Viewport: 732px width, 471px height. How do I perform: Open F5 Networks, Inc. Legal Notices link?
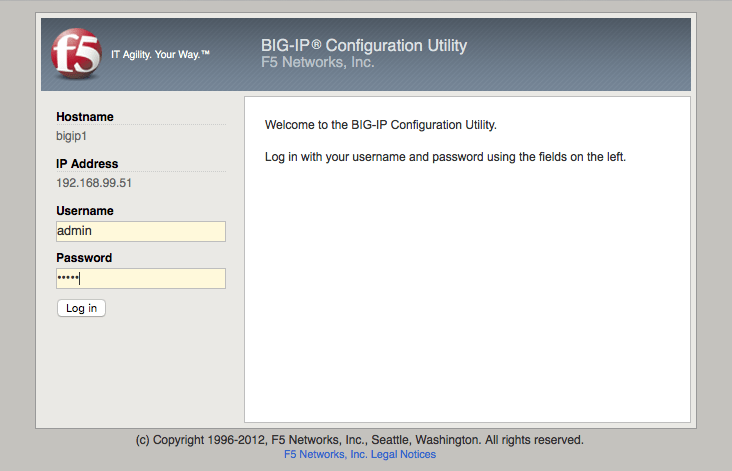coord(360,454)
